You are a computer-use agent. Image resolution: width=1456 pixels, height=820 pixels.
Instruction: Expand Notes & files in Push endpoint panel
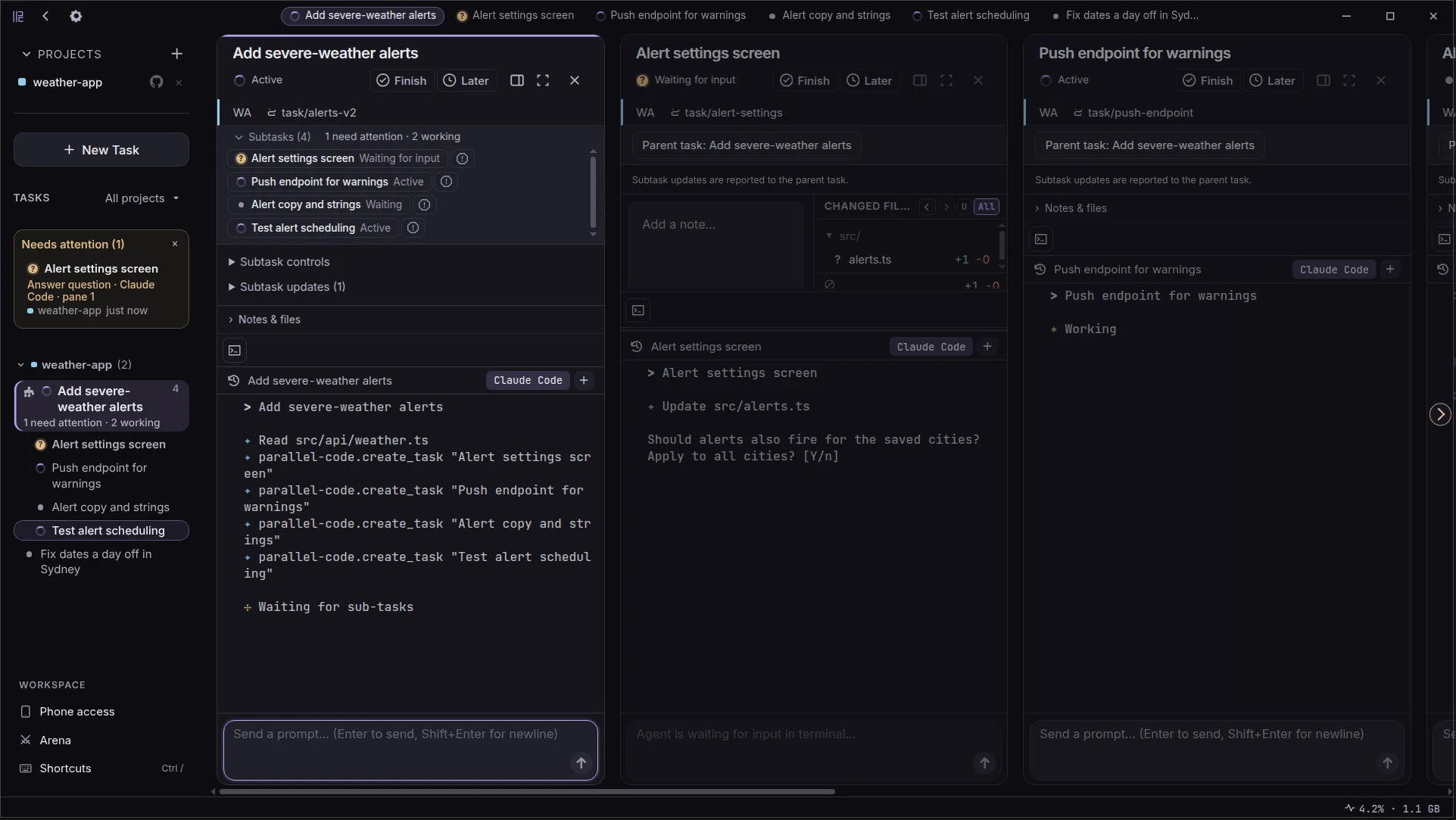[x=1071, y=208]
